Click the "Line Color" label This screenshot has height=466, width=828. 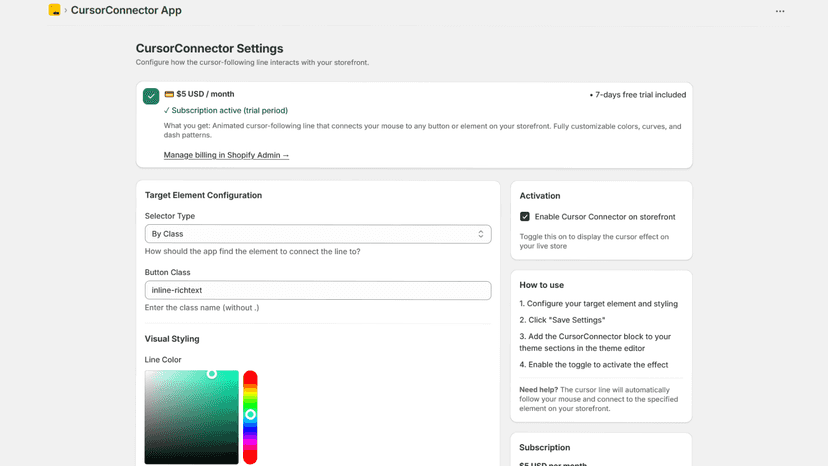pyautogui.click(x=163, y=360)
